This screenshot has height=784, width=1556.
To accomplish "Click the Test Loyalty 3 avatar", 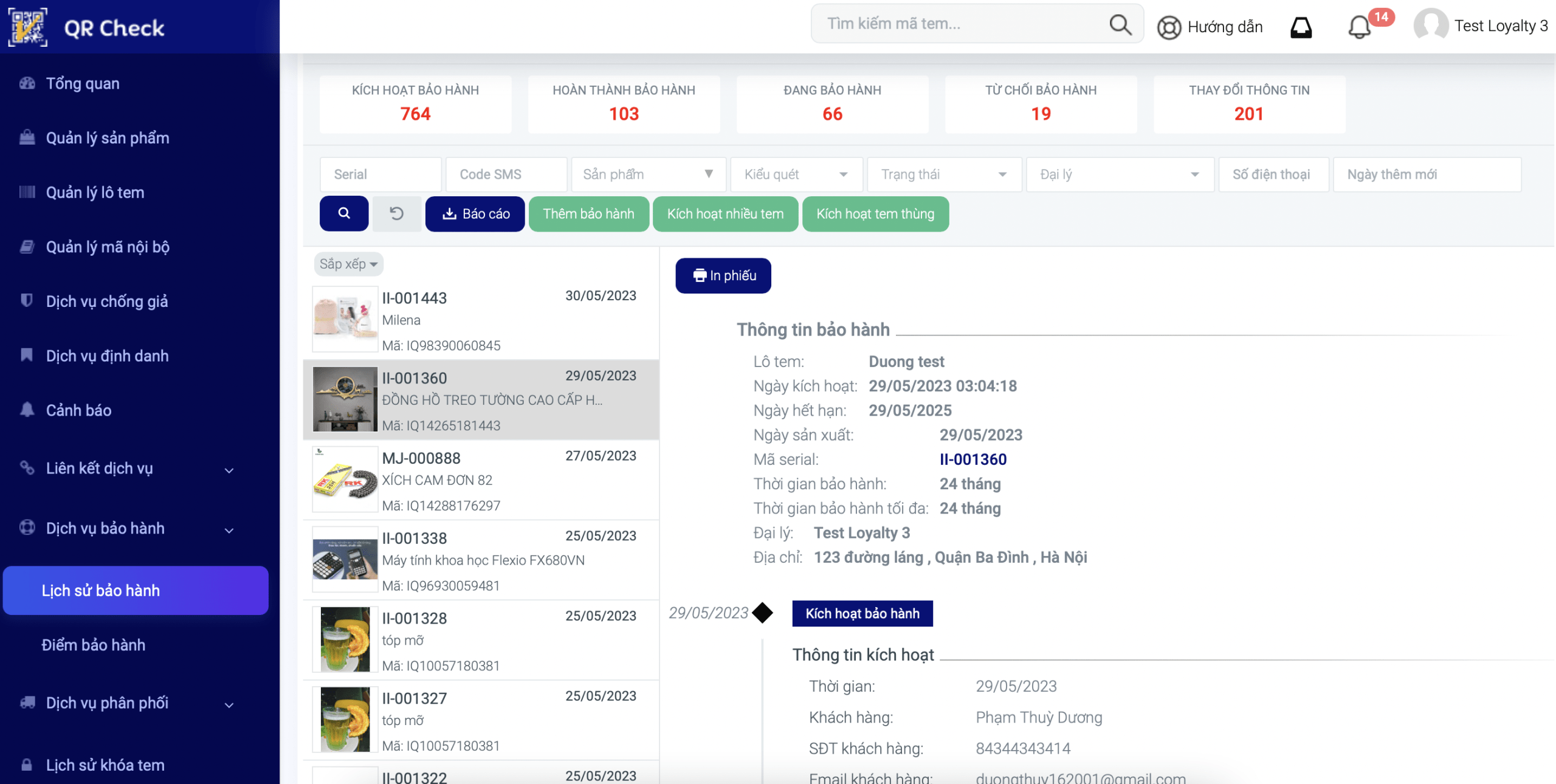I will [1431, 26].
